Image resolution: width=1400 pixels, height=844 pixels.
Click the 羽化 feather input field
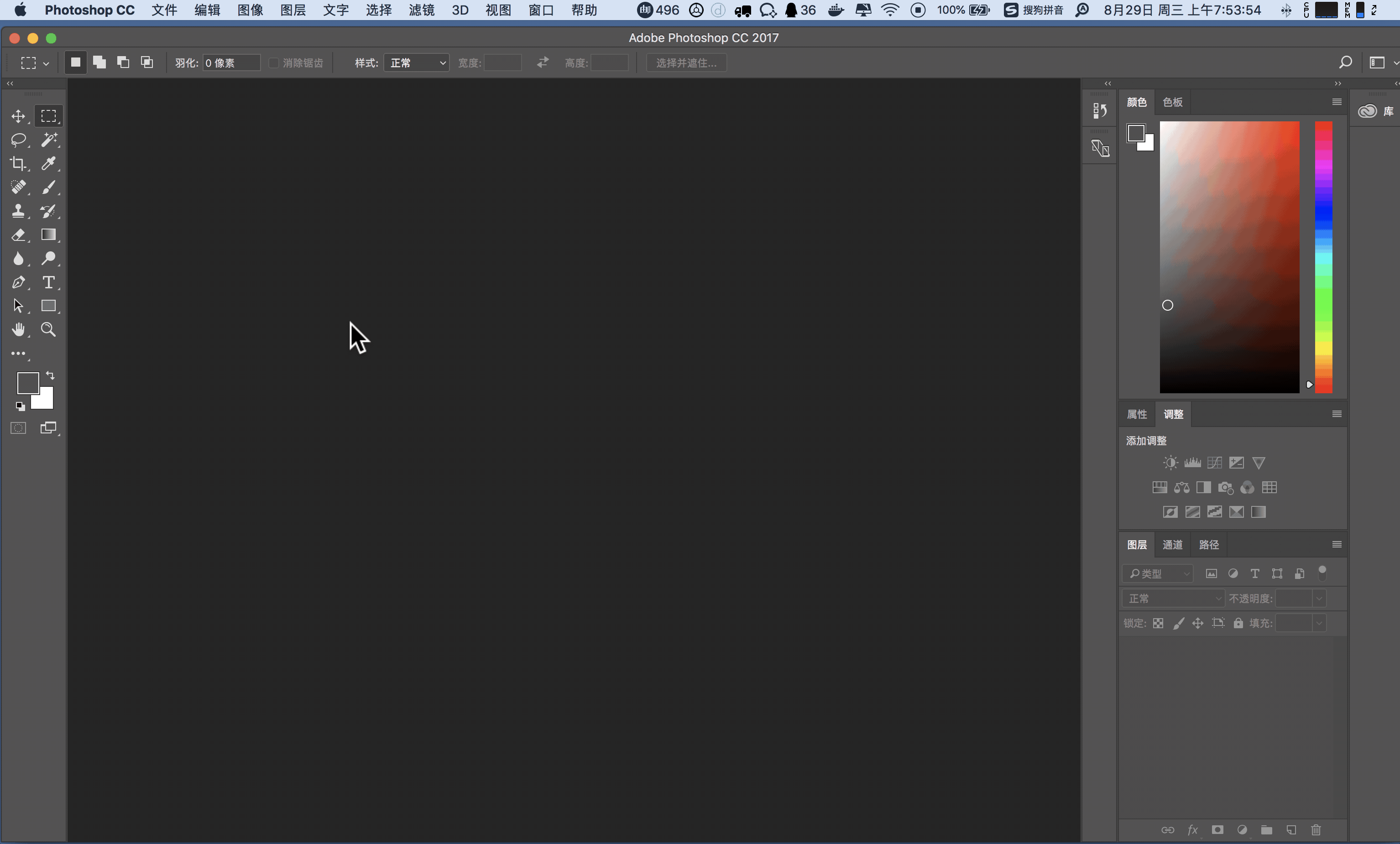tap(231, 63)
